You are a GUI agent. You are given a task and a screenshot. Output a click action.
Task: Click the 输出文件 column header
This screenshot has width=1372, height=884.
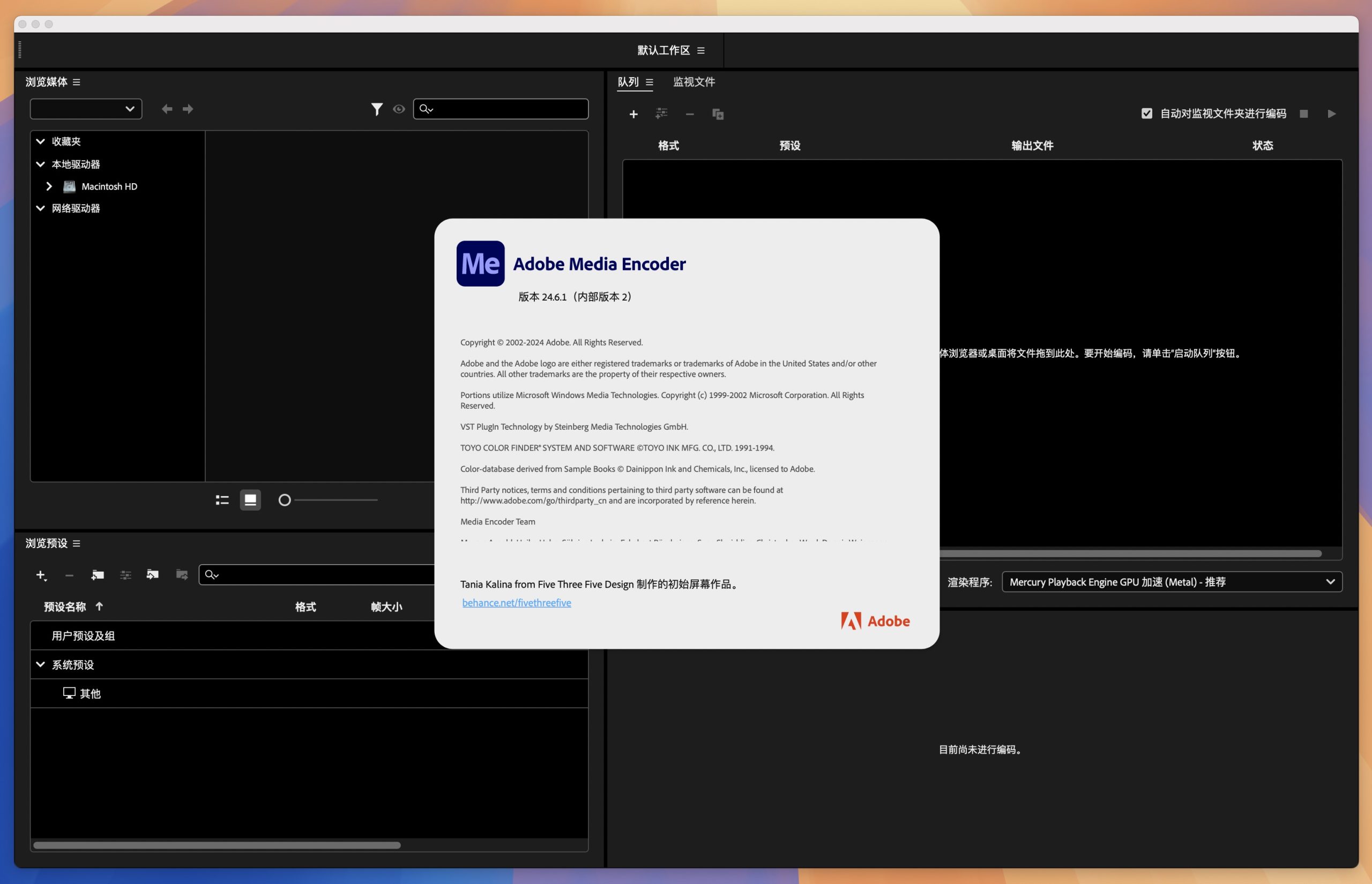tap(1032, 146)
